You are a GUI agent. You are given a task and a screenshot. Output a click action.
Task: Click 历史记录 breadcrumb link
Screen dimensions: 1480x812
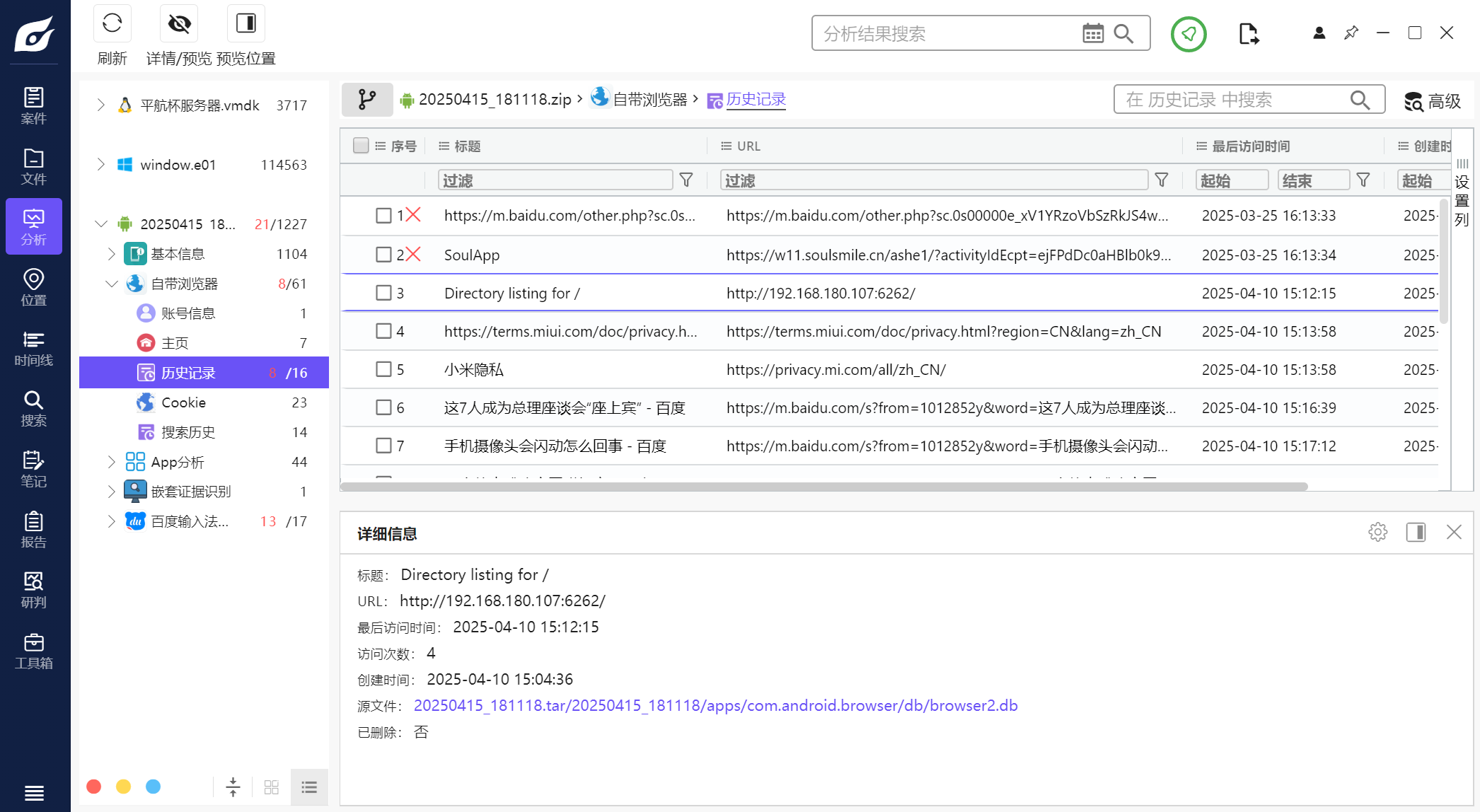click(x=756, y=99)
